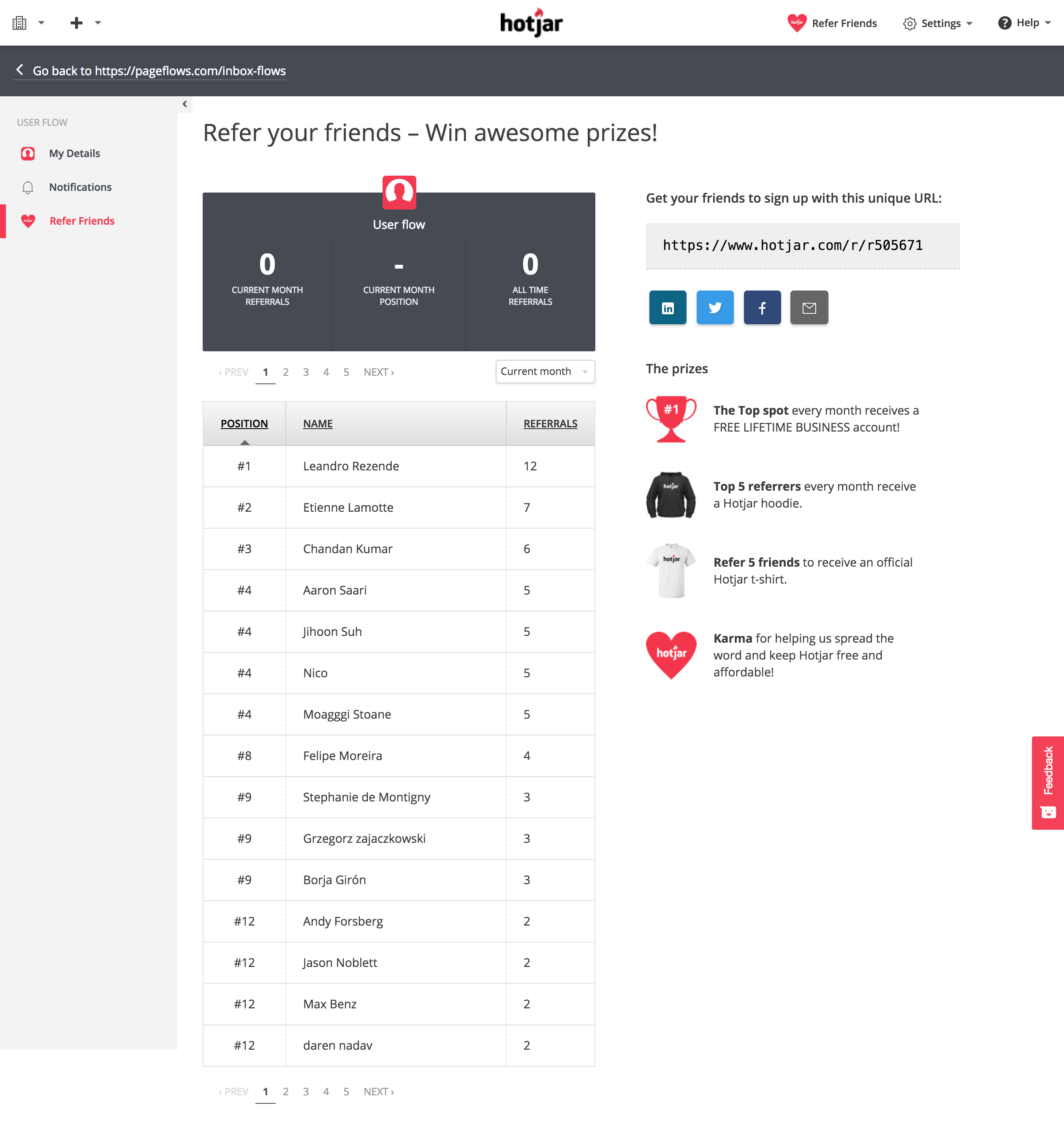Click PREV in the bottom pagination
The width and height of the screenshot is (1064, 1146).
tap(233, 1092)
